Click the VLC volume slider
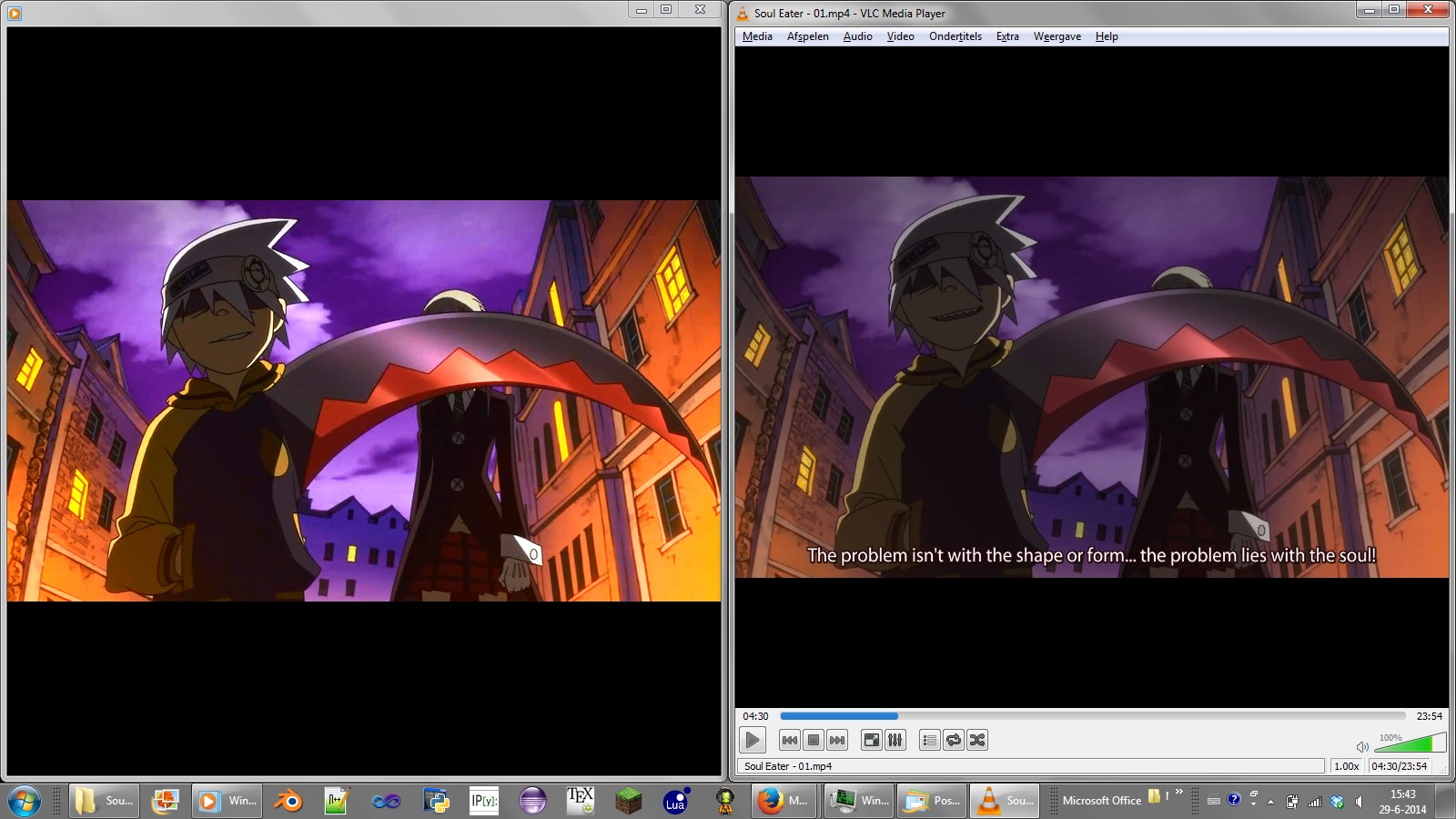1456x819 pixels. (1409, 743)
